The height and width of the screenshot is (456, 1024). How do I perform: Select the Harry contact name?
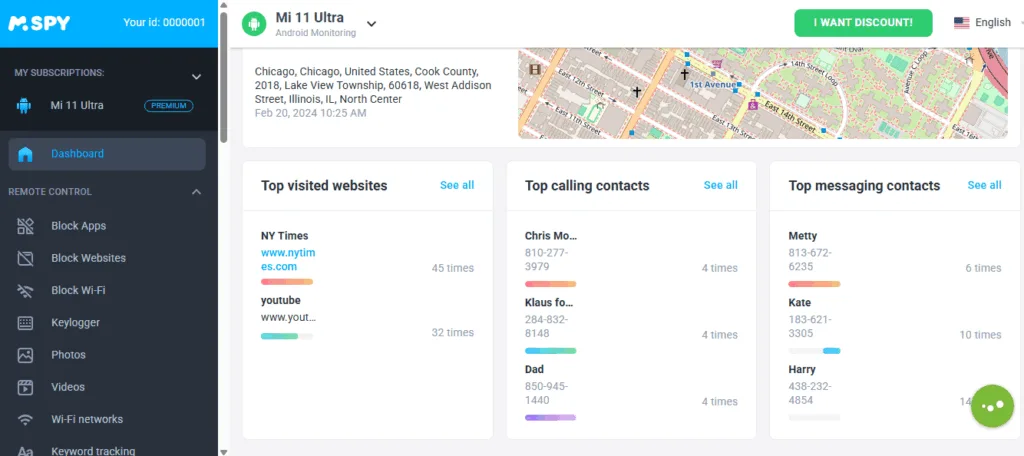tap(802, 370)
